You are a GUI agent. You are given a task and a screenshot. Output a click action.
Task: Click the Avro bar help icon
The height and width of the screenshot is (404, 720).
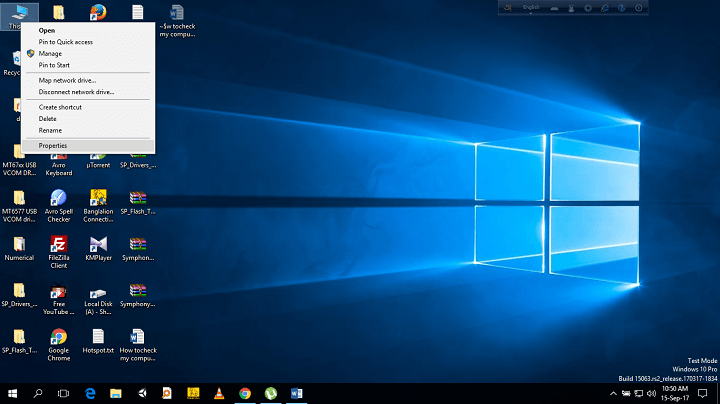tap(621, 8)
